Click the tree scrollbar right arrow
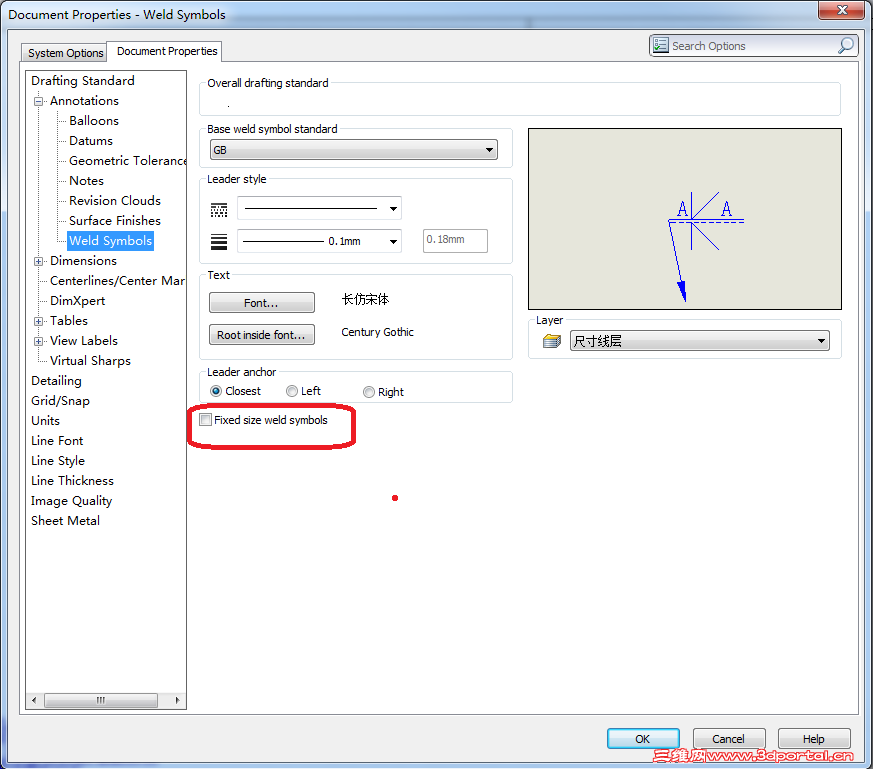Viewport: 873px width, 769px height. pyautogui.click(x=177, y=700)
